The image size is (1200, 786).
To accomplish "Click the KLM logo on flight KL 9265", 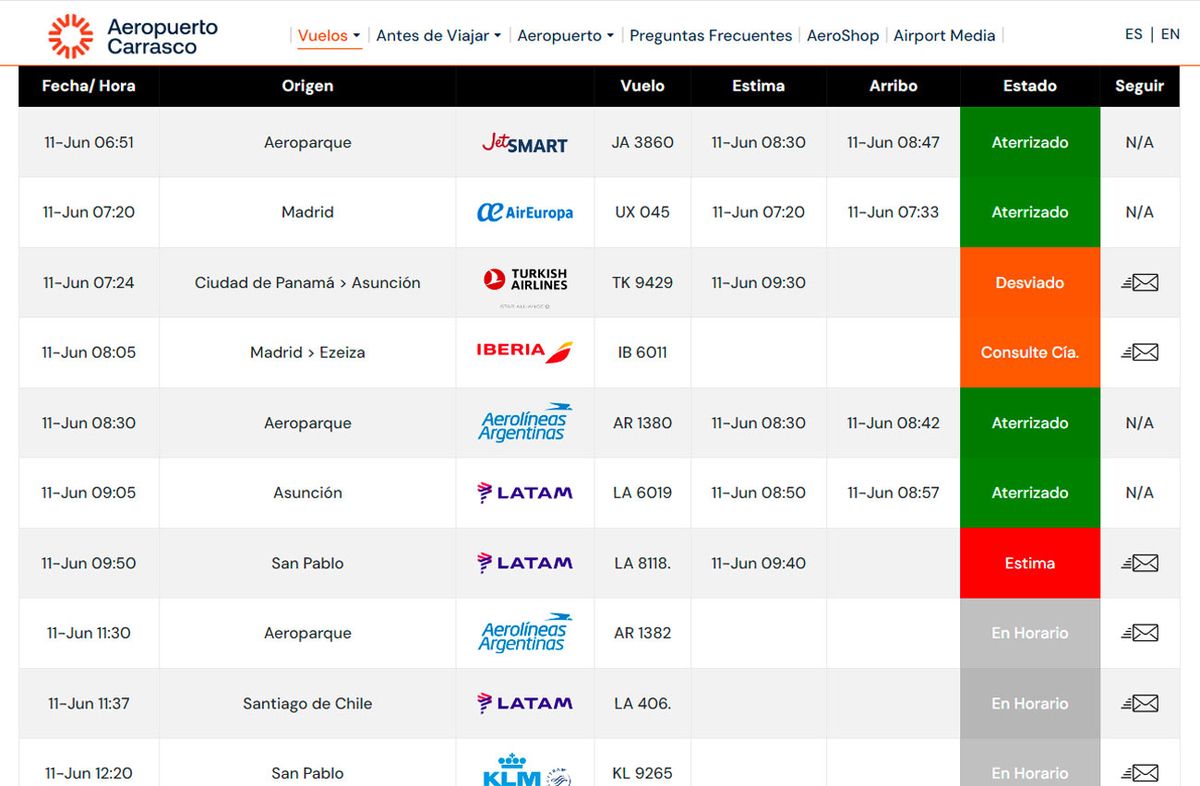I will click(524, 770).
